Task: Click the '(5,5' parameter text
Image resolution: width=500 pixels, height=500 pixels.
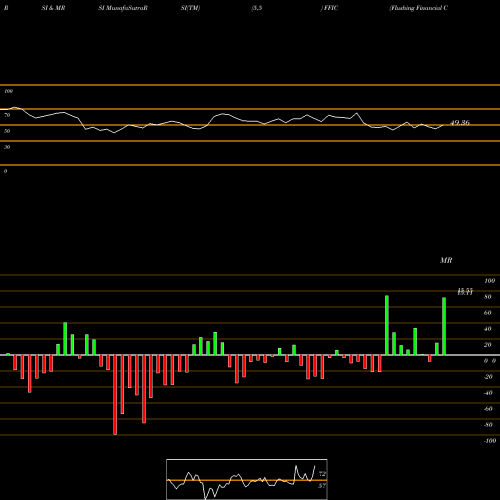Action: (257, 8)
